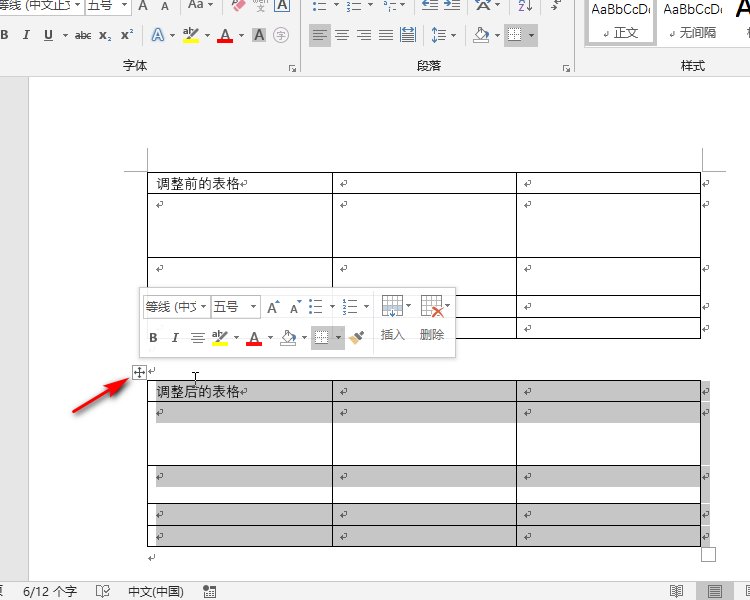Increase font size in mini toolbar
This screenshot has height=600, width=750.
(273, 307)
